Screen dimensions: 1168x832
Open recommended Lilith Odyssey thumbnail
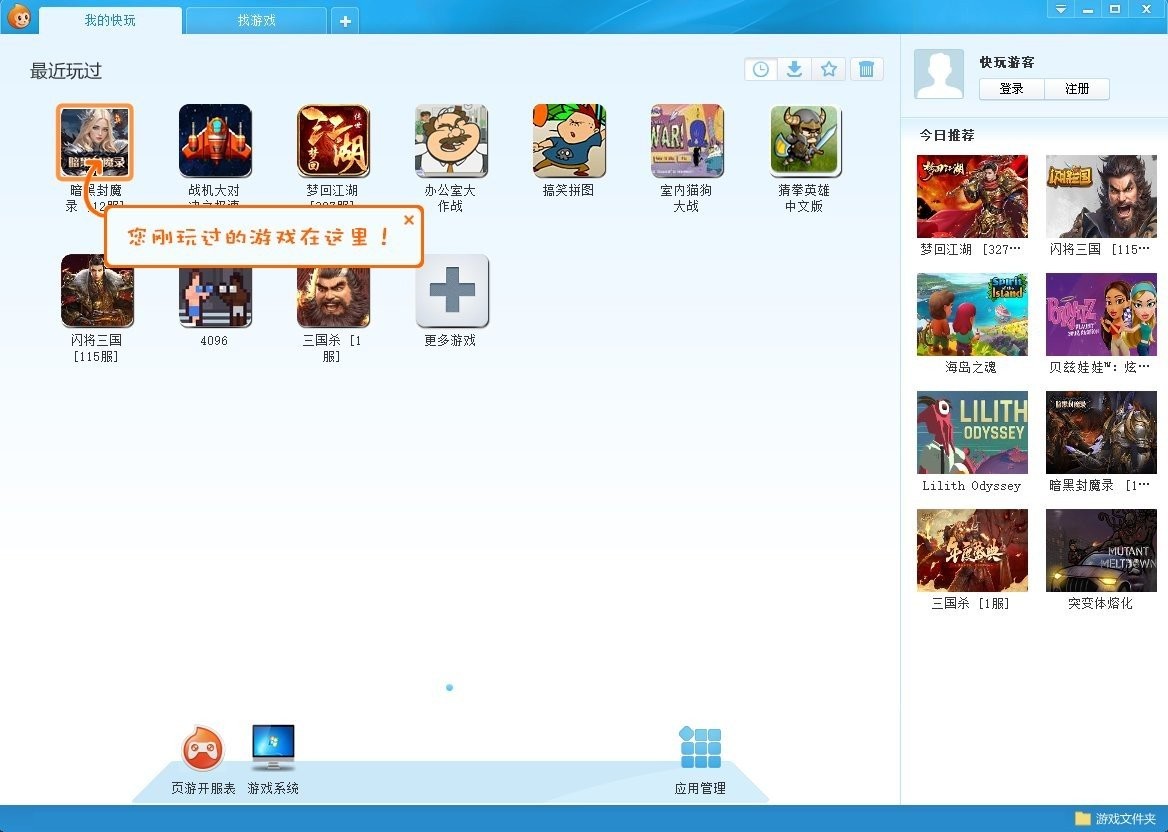point(972,433)
